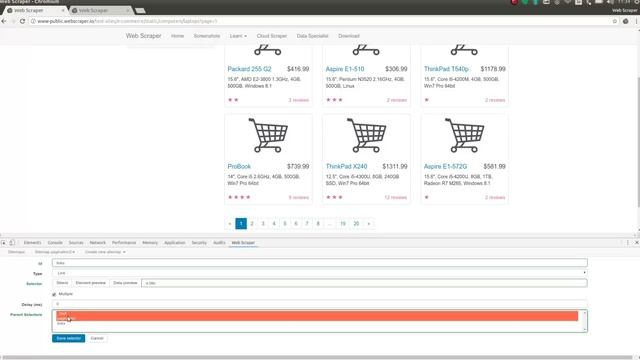Click the Cancel button
Image resolution: width=640 pixels, height=360 pixels.
[x=97, y=338]
